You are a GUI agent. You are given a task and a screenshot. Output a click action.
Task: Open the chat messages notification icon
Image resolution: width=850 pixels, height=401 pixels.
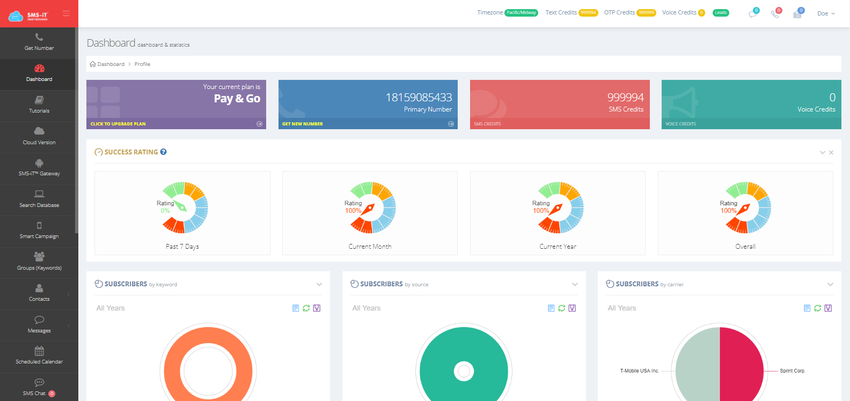coord(752,14)
